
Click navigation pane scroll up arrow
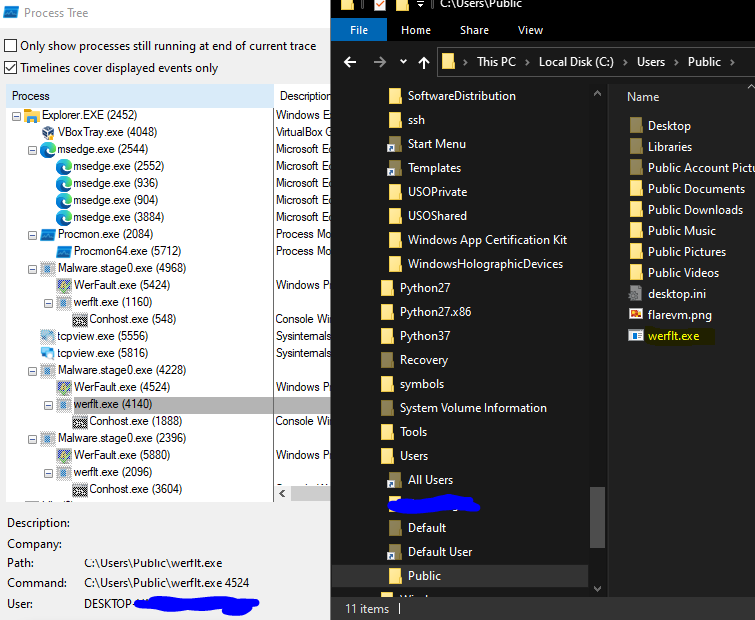(597, 94)
